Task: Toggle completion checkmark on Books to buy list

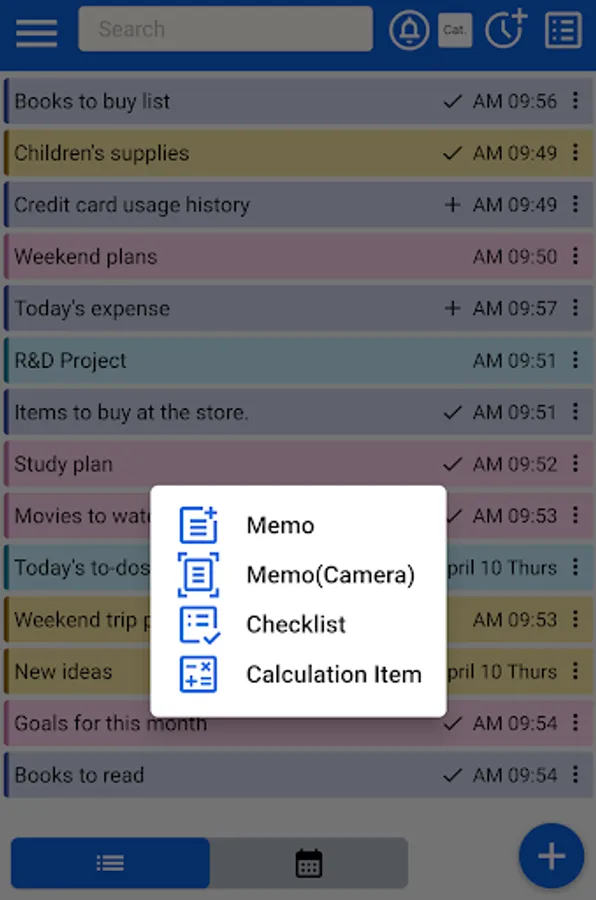Action: 453,100
